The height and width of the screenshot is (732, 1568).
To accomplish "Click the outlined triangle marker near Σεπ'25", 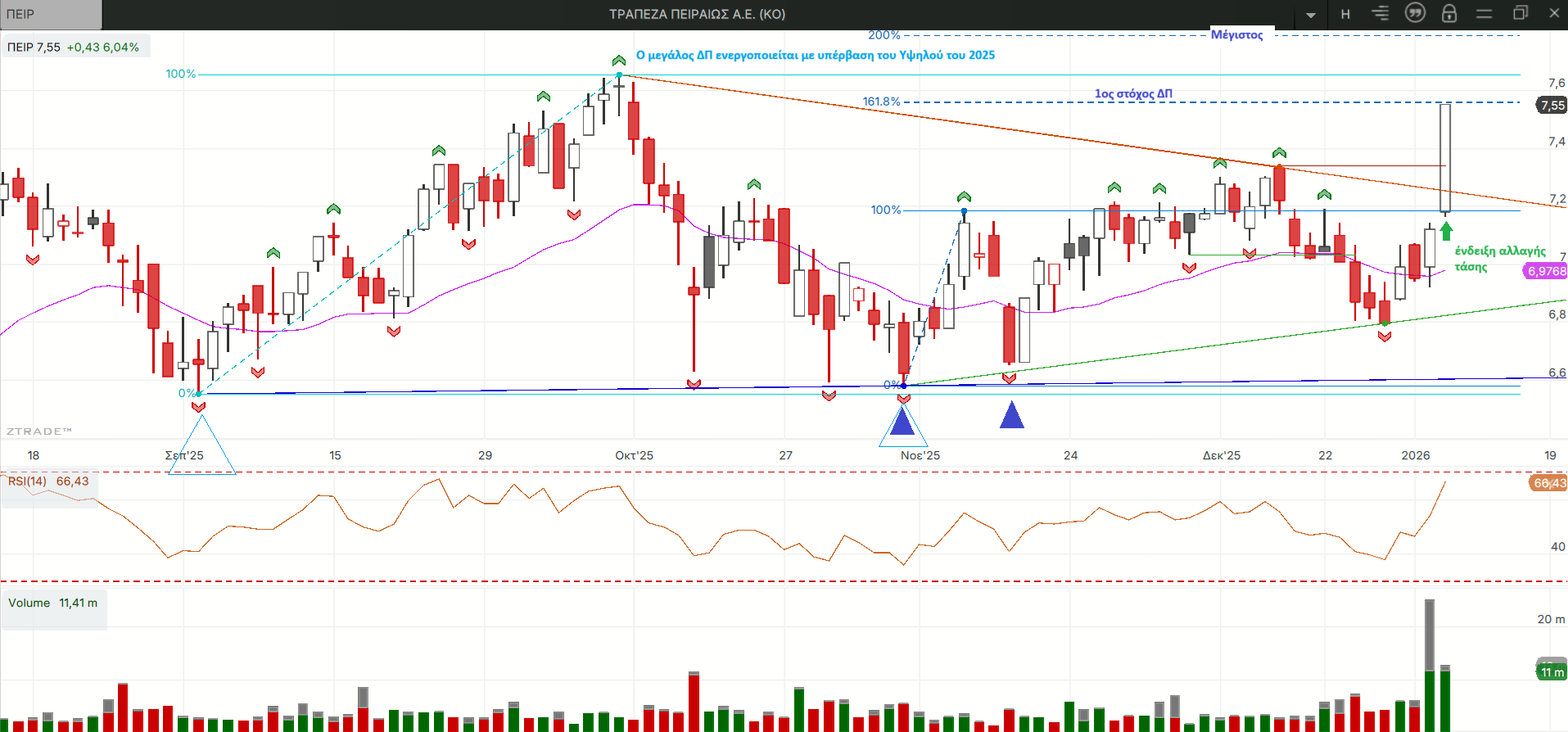I will (201, 446).
